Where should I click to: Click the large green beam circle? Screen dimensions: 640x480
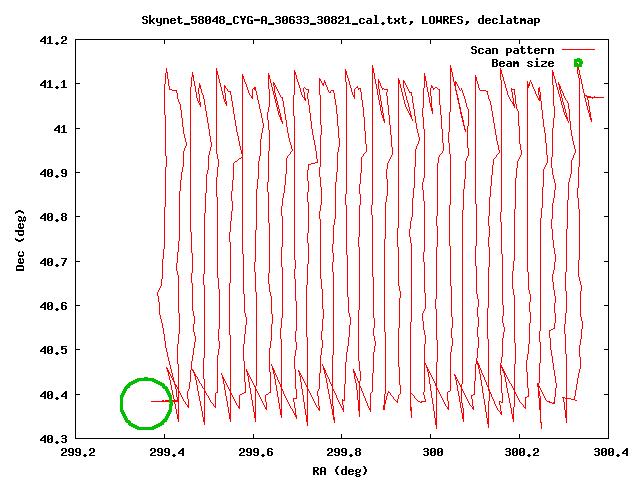pos(146,403)
